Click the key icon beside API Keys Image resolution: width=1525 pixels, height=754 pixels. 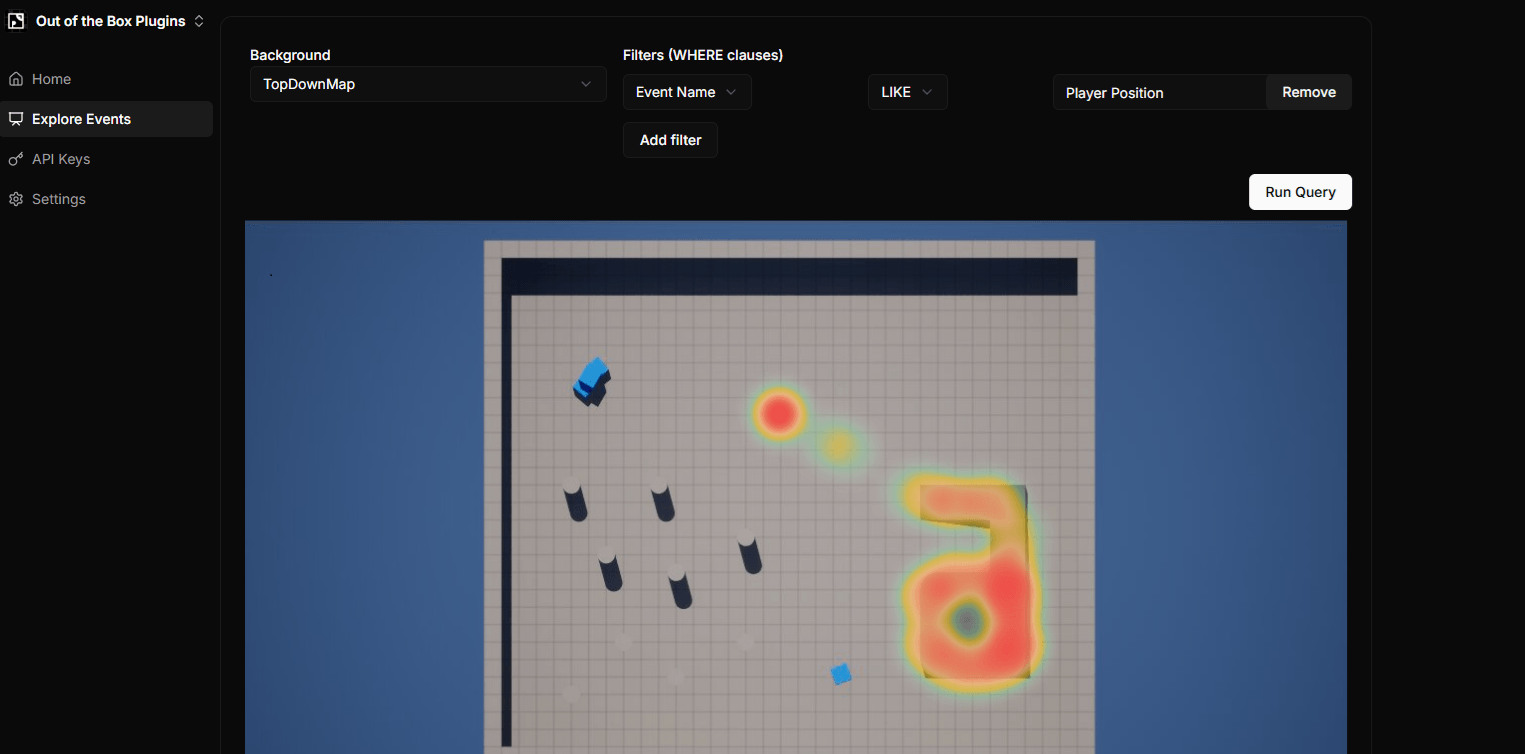click(x=16, y=158)
